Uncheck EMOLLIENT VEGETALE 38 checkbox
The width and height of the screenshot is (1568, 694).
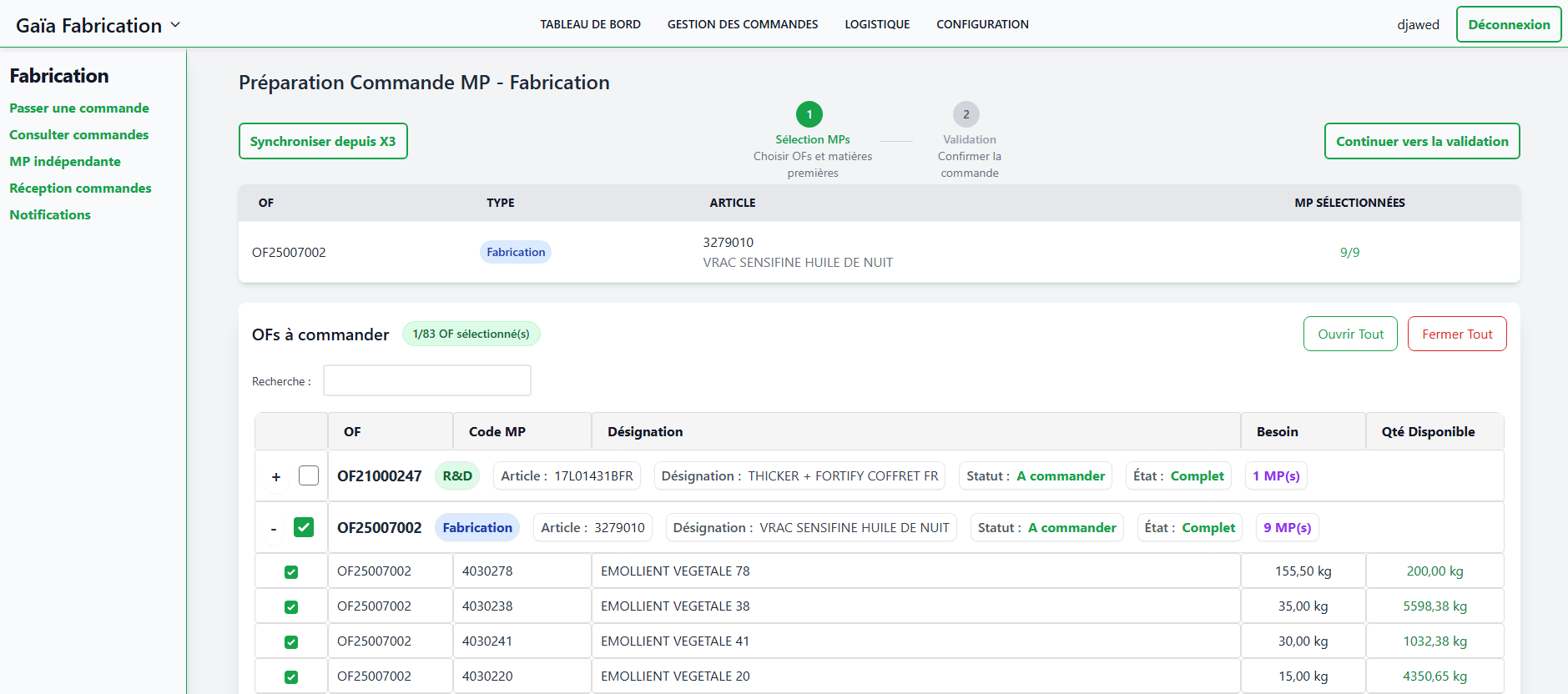click(291, 607)
